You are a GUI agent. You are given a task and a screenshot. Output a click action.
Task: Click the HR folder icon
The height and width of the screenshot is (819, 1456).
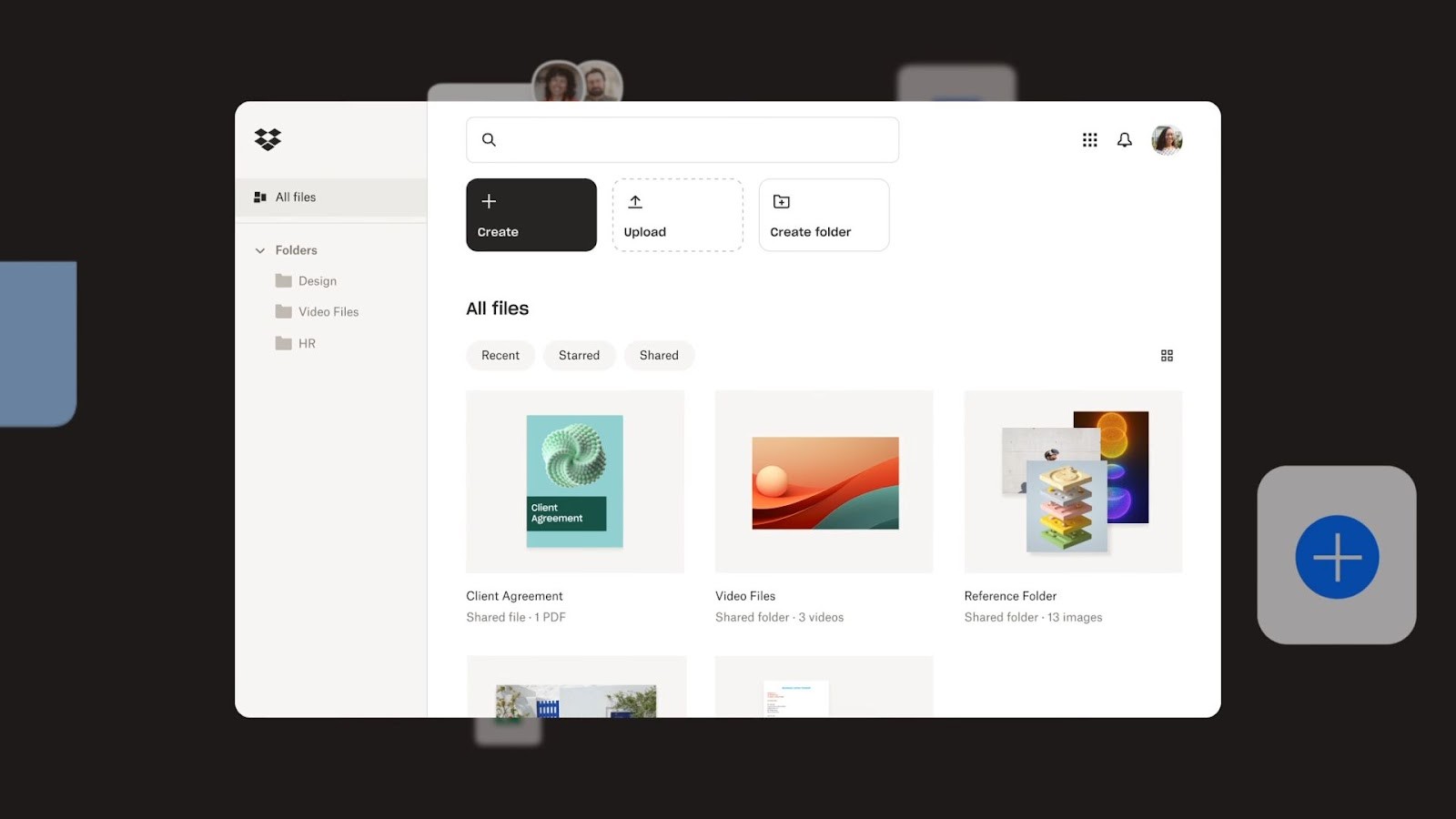[x=283, y=343]
